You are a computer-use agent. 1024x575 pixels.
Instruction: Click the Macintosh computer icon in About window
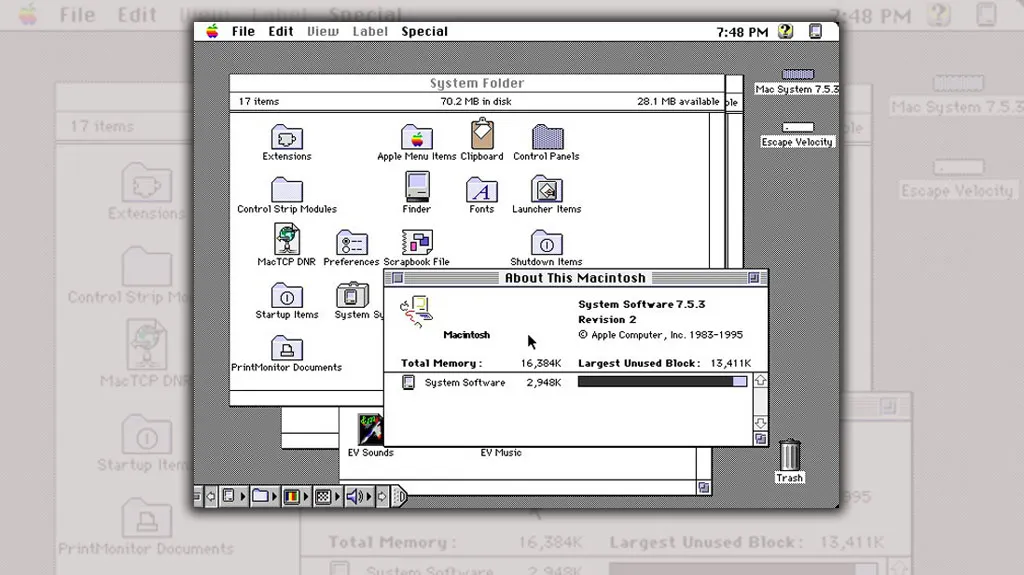click(x=417, y=312)
